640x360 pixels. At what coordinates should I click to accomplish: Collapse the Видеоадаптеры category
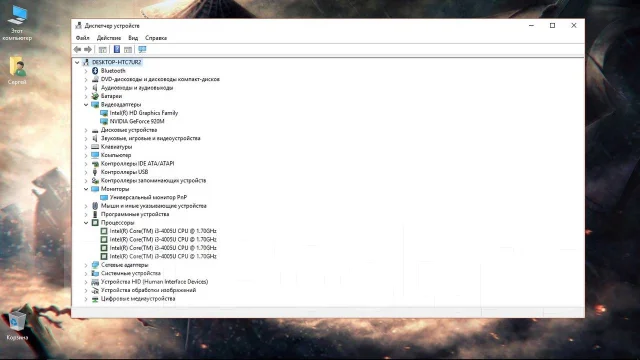pos(86,104)
